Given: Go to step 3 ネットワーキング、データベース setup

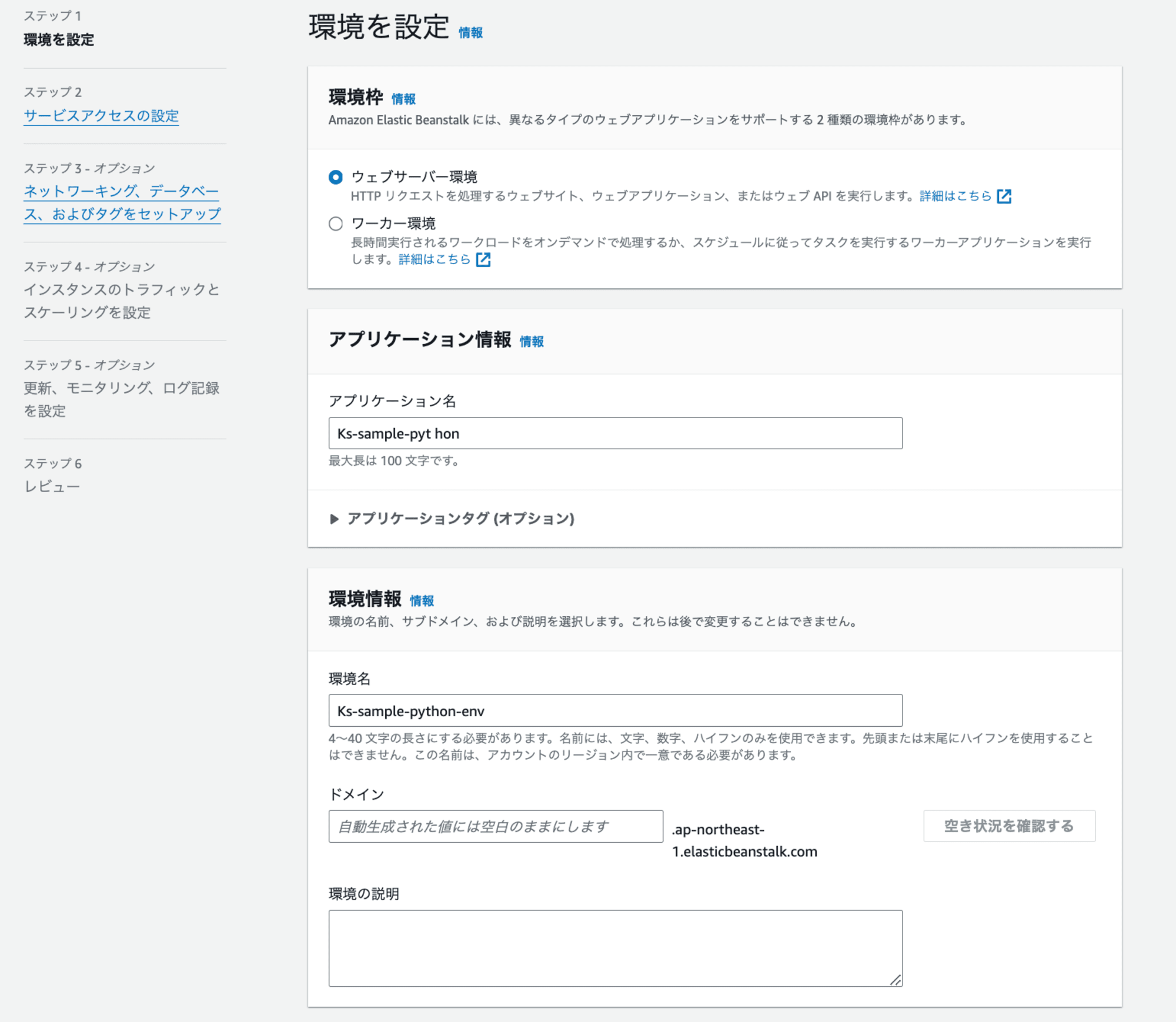Looking at the screenshot, I should (122, 202).
